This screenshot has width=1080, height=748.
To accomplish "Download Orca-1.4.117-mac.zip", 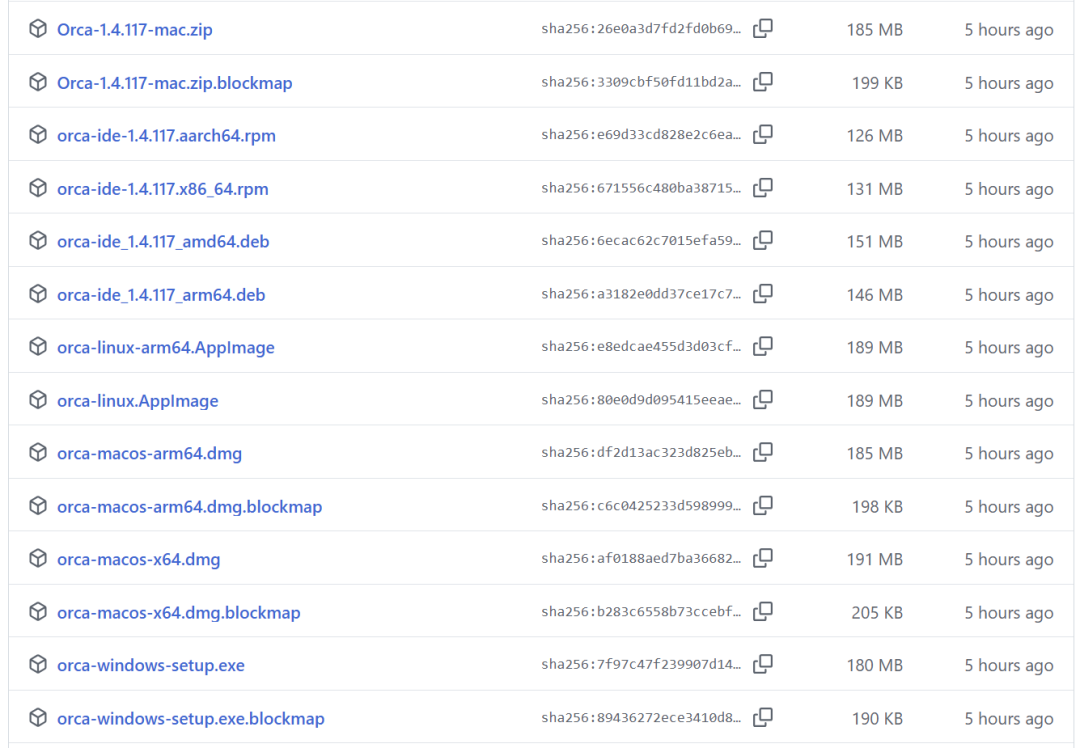I will 134,30.
